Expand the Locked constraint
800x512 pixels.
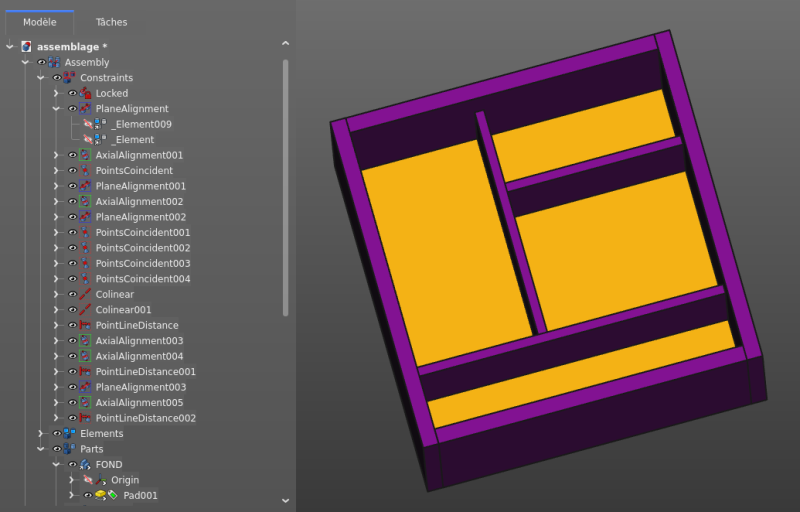click(x=56, y=93)
